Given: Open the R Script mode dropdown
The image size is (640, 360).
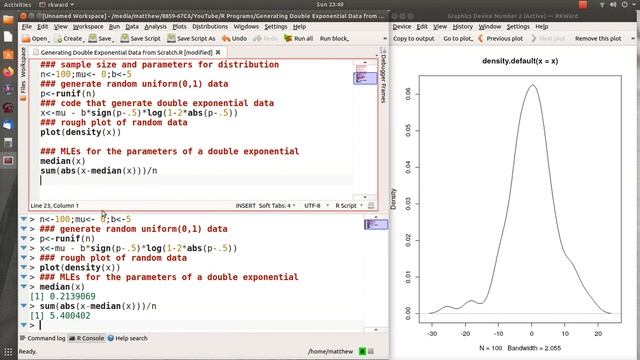Looking at the screenshot, I should [349, 206].
